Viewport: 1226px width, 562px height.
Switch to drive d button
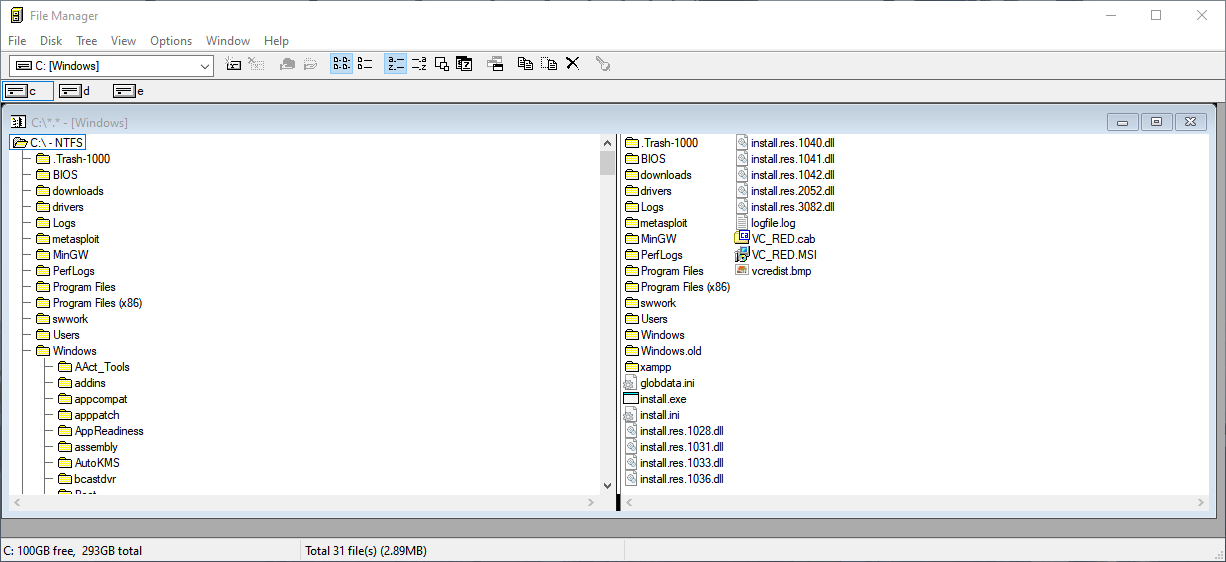coord(76,91)
